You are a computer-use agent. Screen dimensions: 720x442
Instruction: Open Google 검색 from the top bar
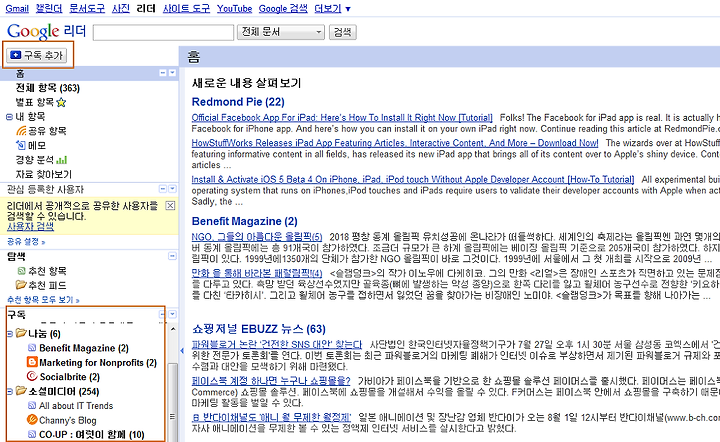click(x=283, y=8)
